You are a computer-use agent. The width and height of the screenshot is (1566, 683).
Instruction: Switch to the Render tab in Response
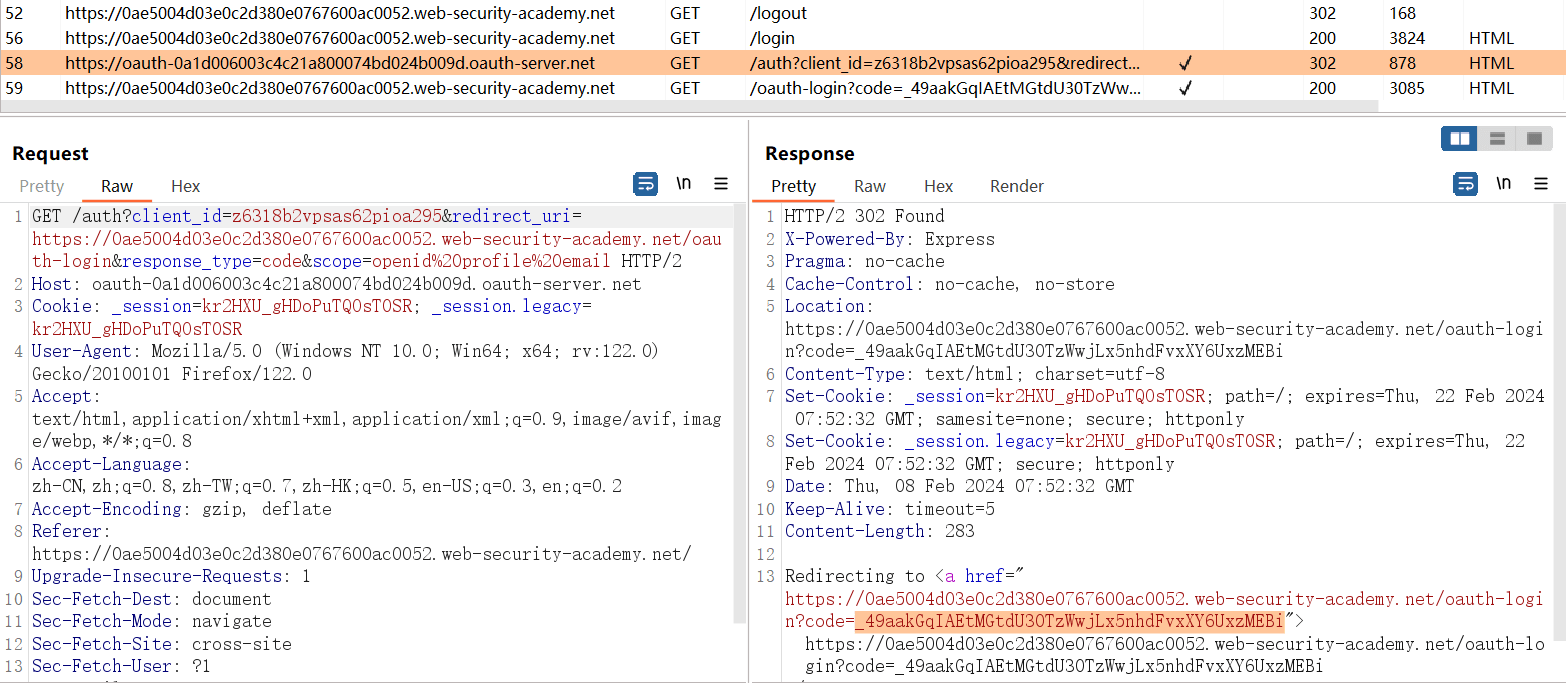[1016, 186]
